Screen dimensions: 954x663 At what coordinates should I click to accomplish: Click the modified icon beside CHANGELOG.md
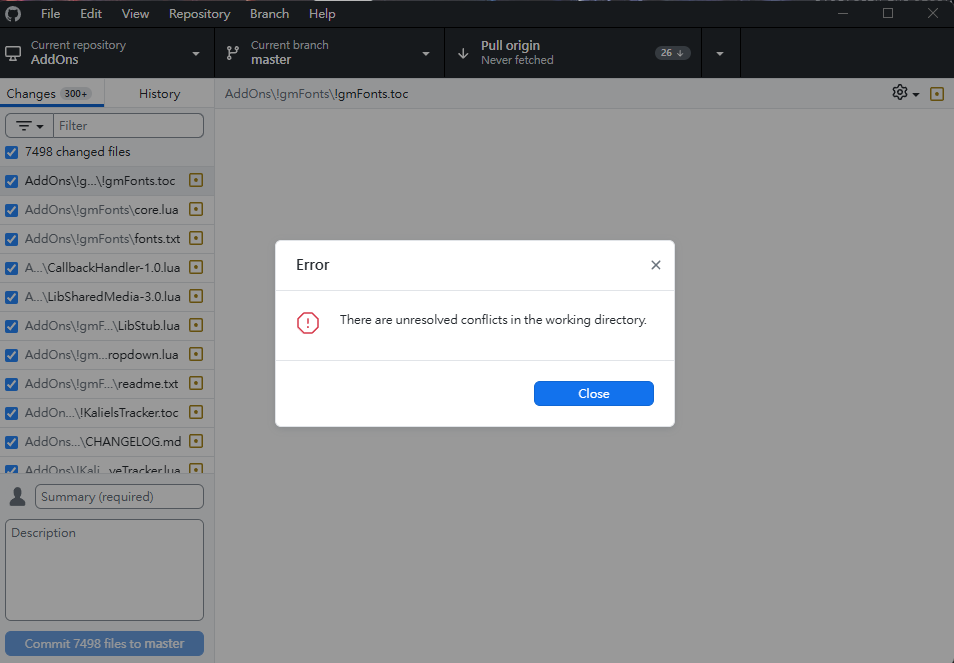(196, 441)
